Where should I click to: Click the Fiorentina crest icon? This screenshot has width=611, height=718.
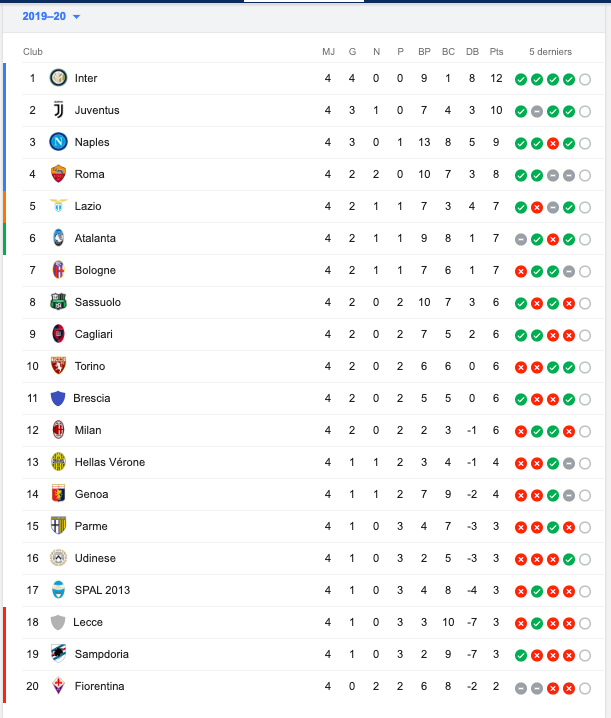point(58,686)
